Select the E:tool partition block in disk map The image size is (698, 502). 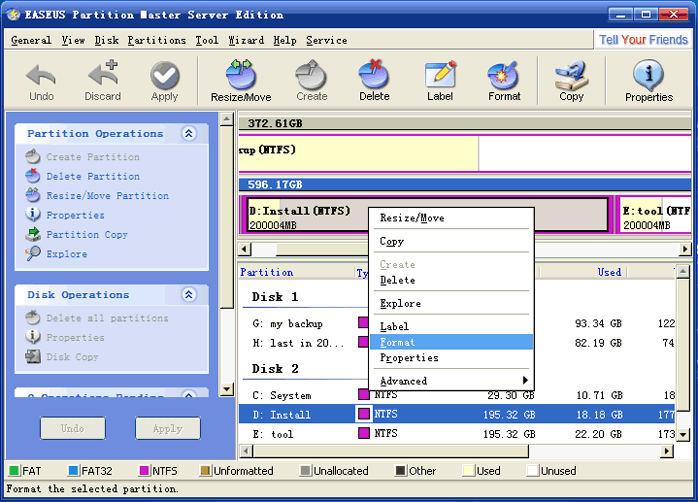(x=655, y=215)
